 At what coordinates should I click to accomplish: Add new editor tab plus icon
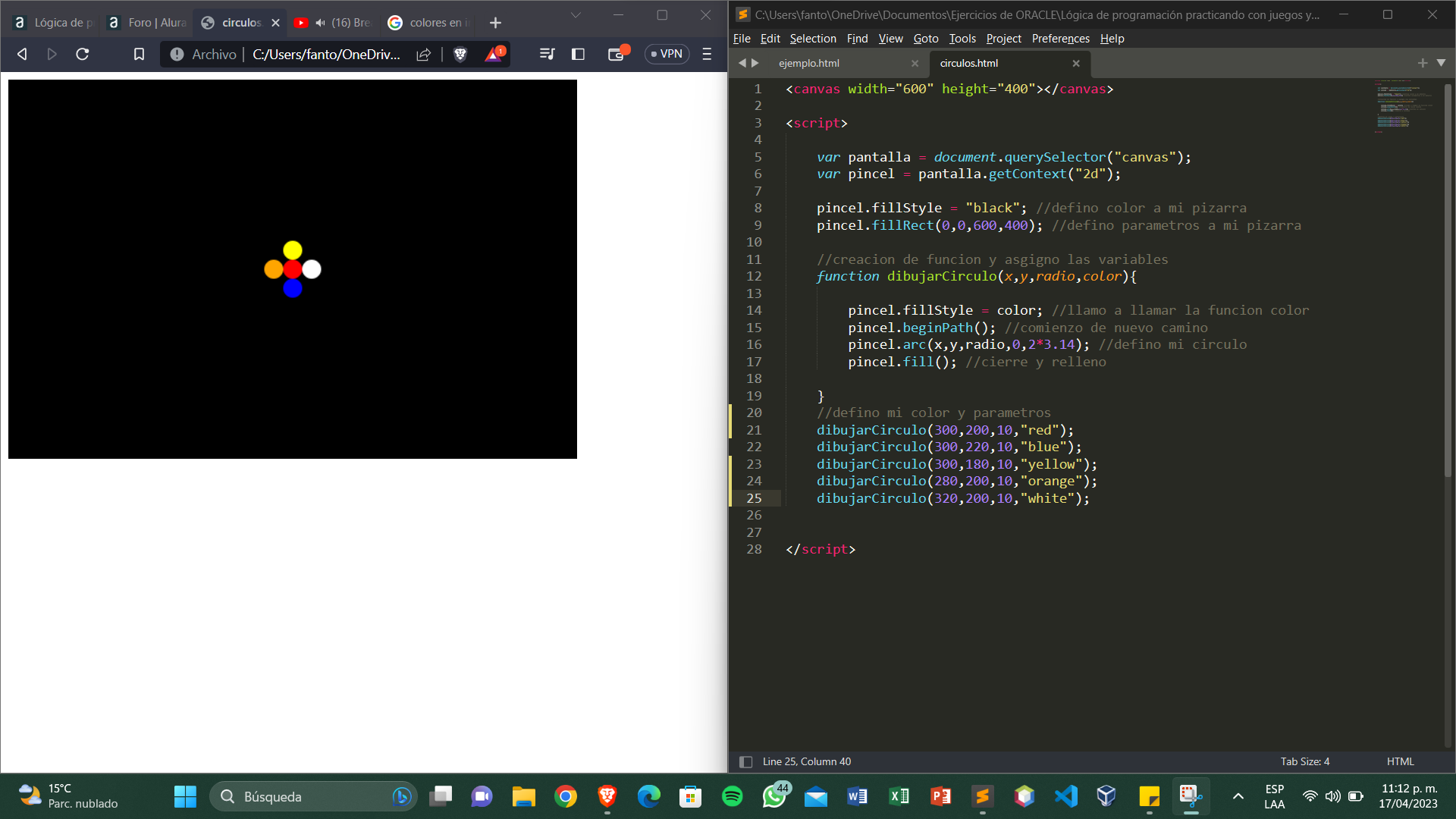[x=1423, y=63]
